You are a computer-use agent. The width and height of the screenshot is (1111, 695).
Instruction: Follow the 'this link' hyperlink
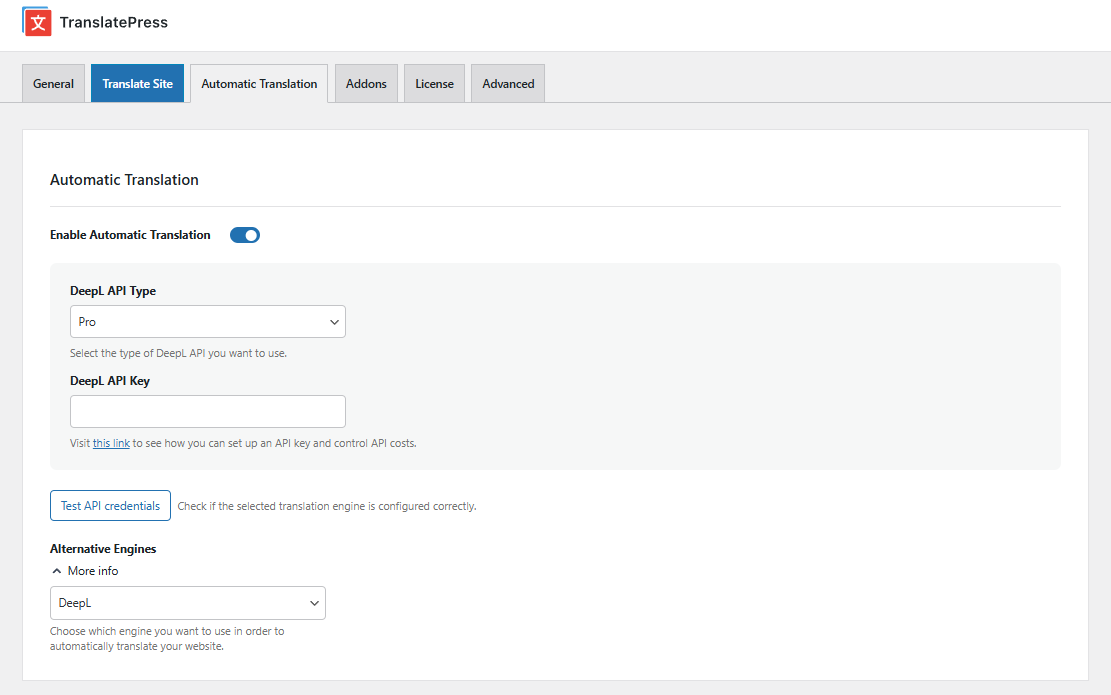[x=111, y=443]
